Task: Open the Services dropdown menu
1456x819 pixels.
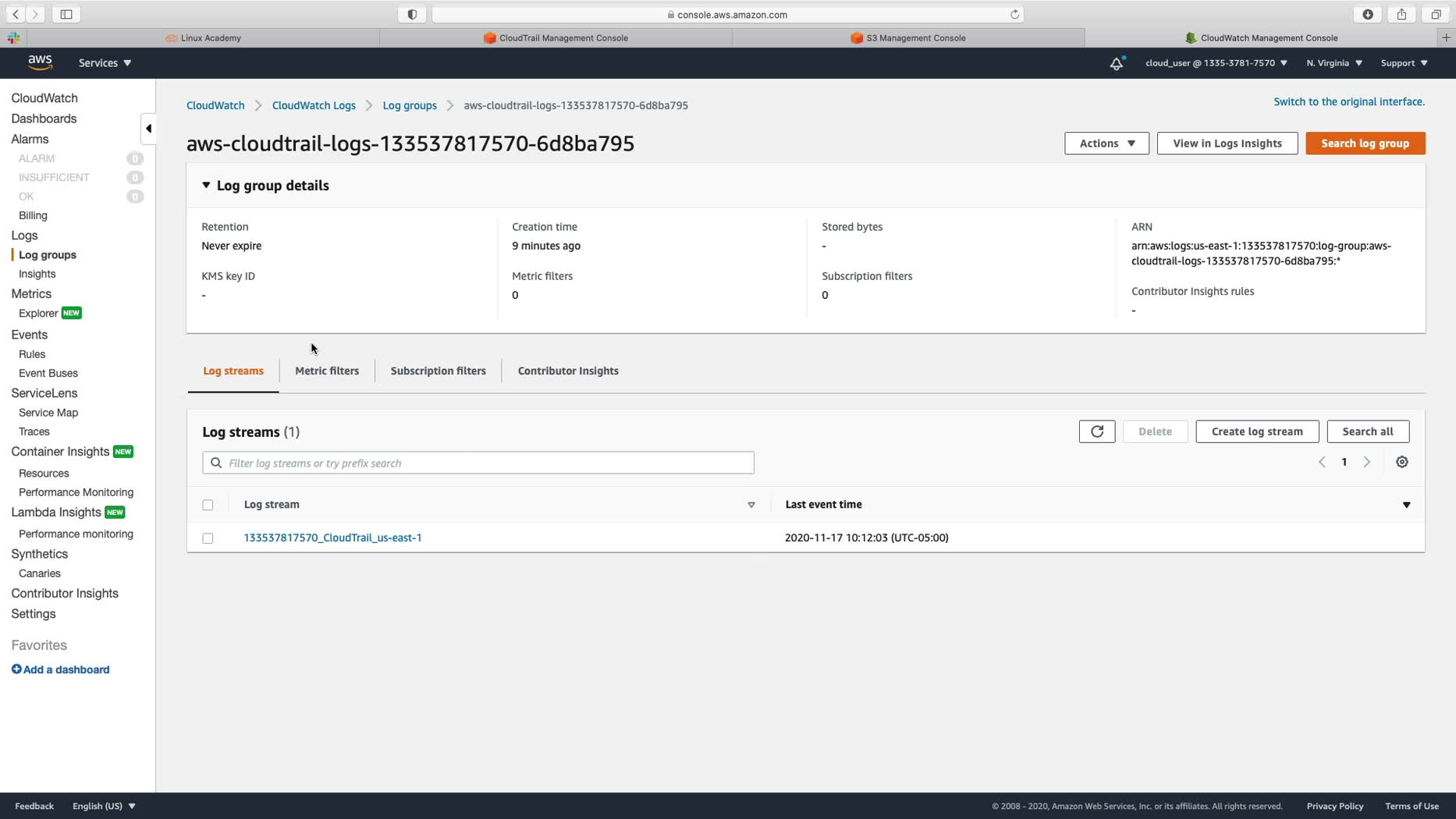Action: click(x=105, y=63)
